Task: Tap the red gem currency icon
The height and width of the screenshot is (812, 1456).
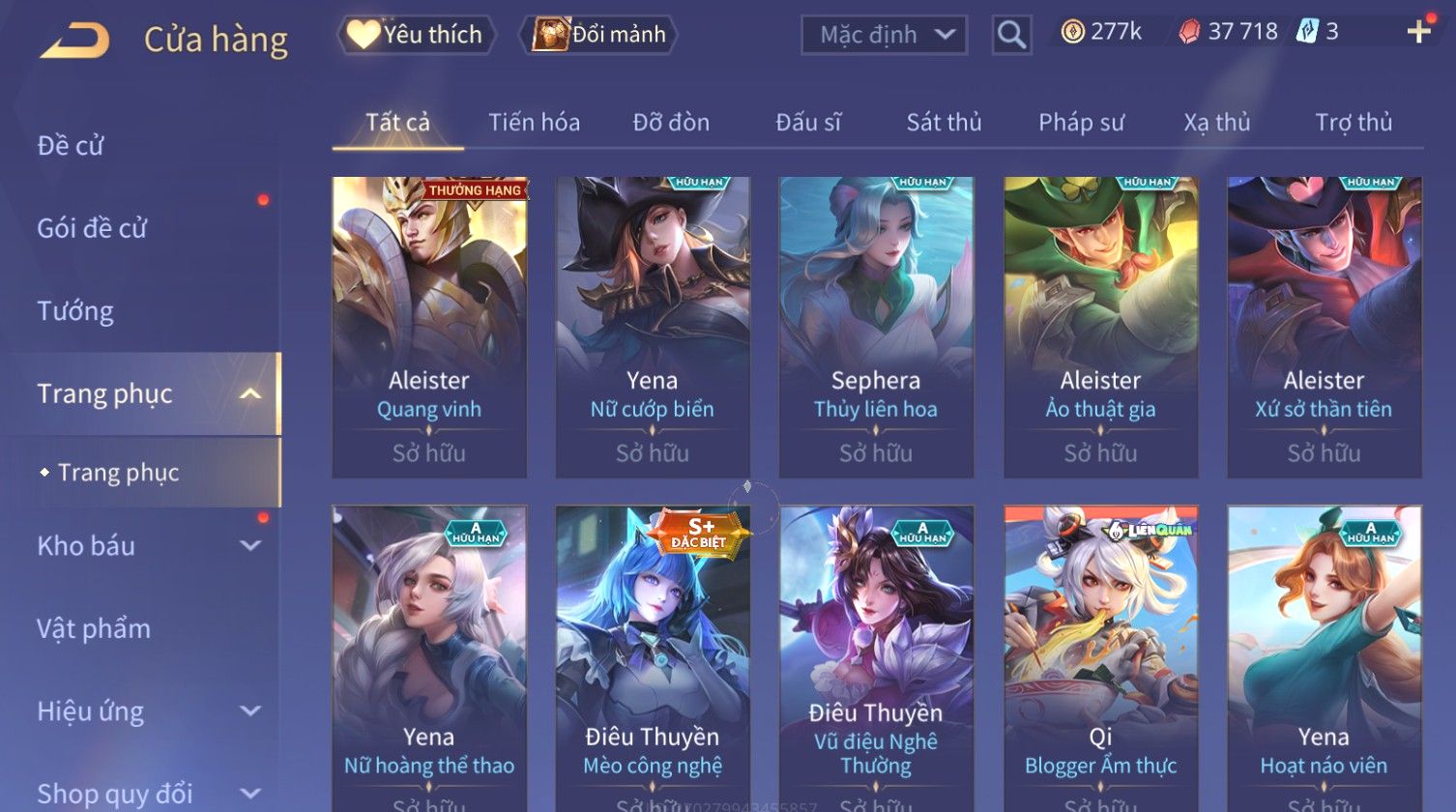Action: tap(1189, 32)
